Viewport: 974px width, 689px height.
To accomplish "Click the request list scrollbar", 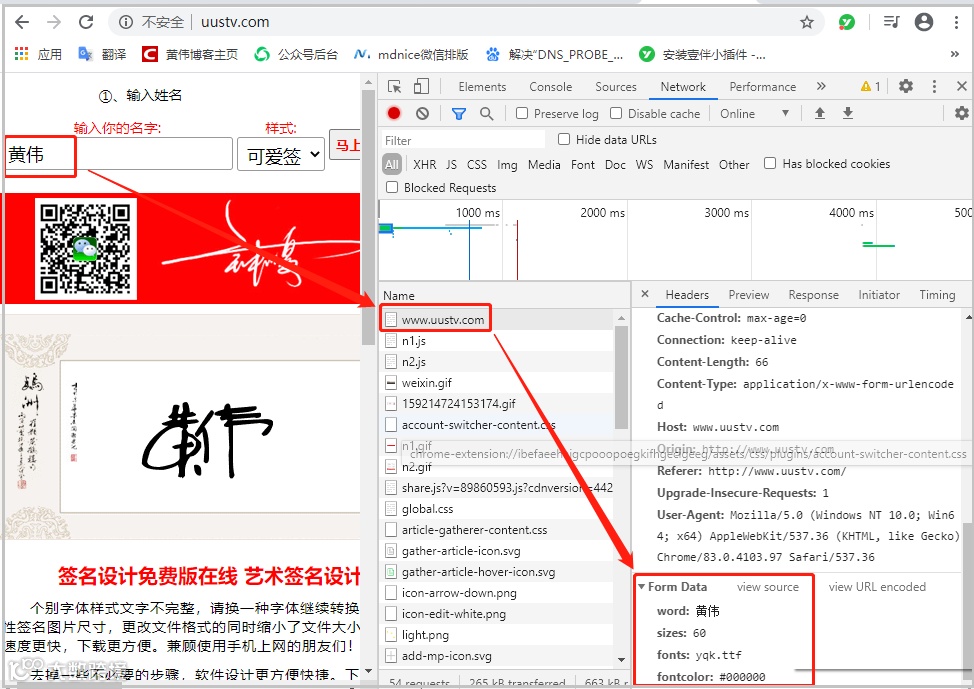I will (621, 376).
